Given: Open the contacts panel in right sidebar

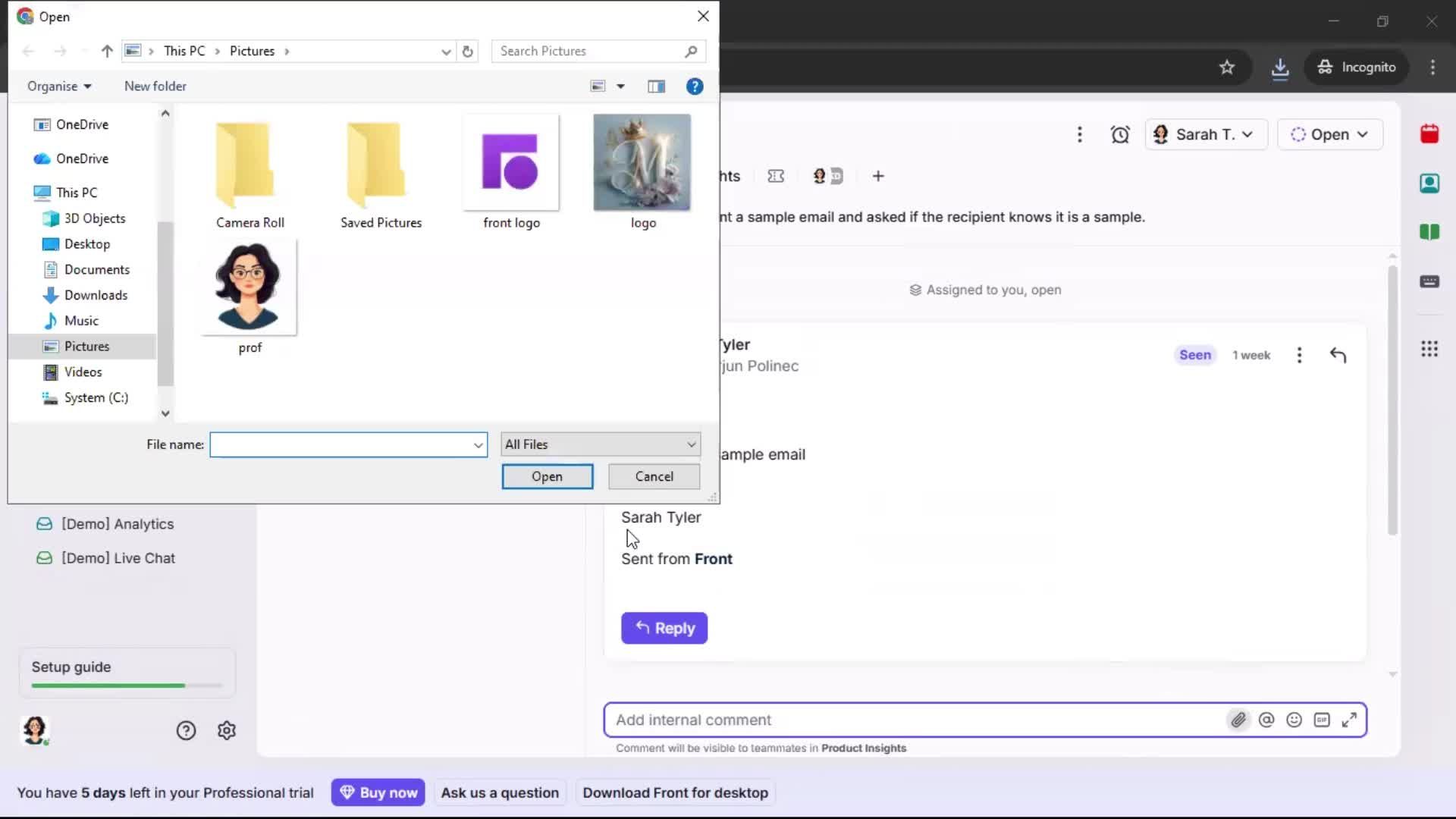Looking at the screenshot, I should point(1430,184).
